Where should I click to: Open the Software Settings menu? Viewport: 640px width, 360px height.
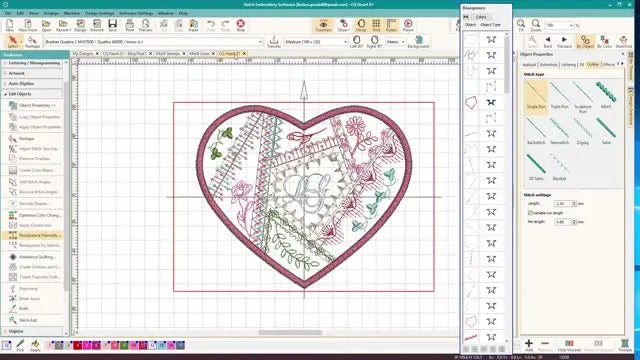pyautogui.click(x=136, y=13)
